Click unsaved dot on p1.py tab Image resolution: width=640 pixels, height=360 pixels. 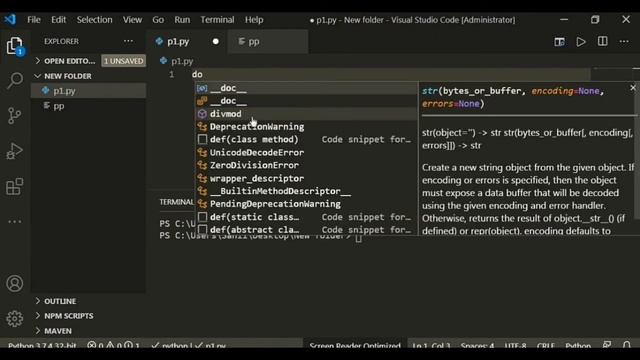click(x=216, y=41)
